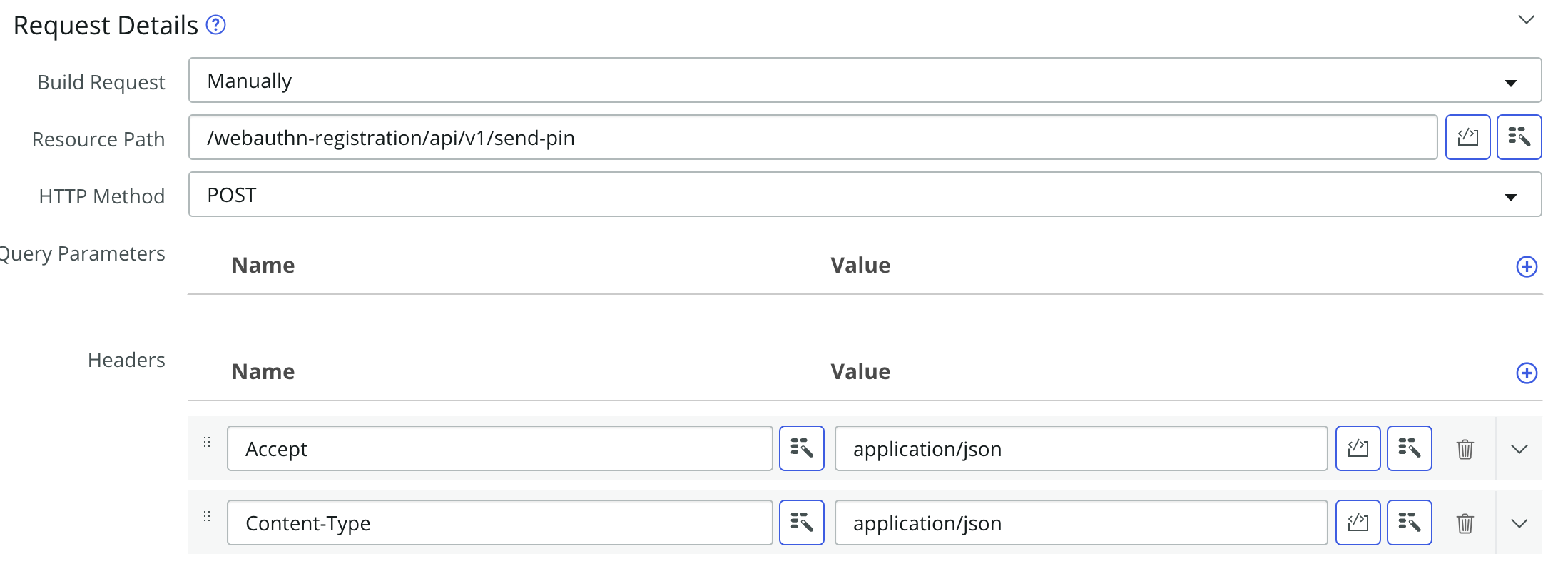Viewport: 1568px width, 584px height.
Task: Grab drag handle of Content-Type row
Action: pos(207,517)
